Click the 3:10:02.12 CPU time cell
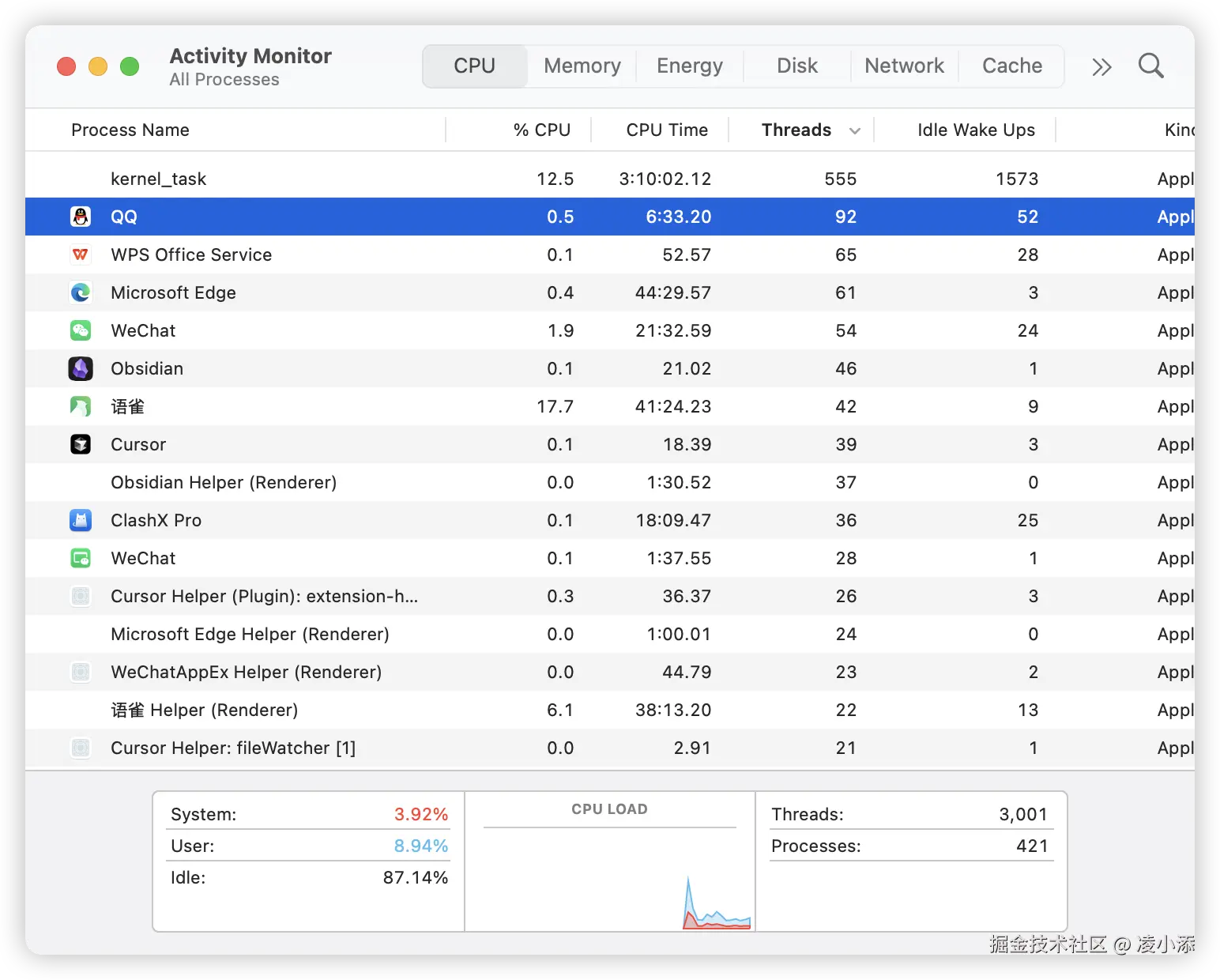 pos(665,179)
